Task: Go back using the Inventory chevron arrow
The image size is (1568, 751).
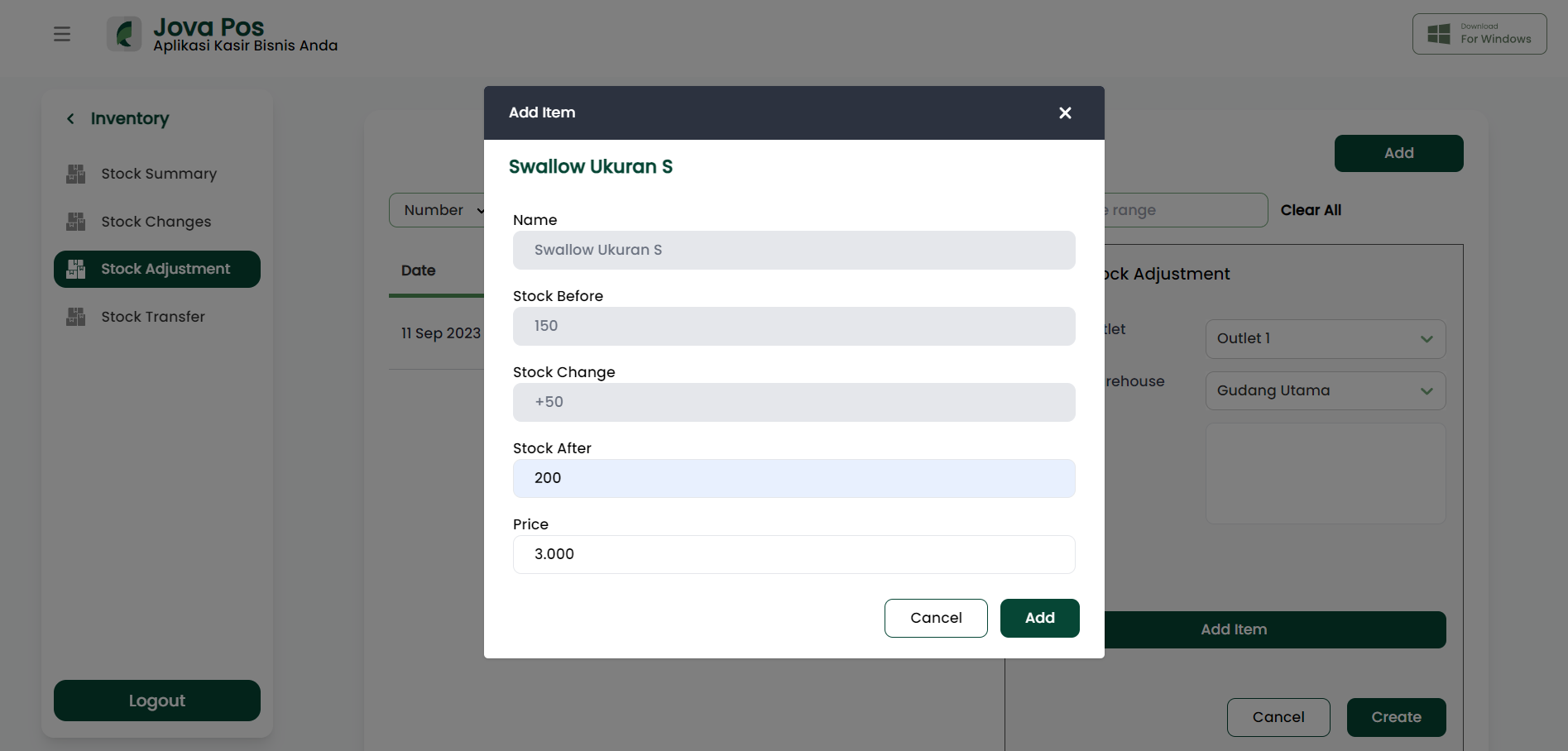Action: tap(70, 119)
